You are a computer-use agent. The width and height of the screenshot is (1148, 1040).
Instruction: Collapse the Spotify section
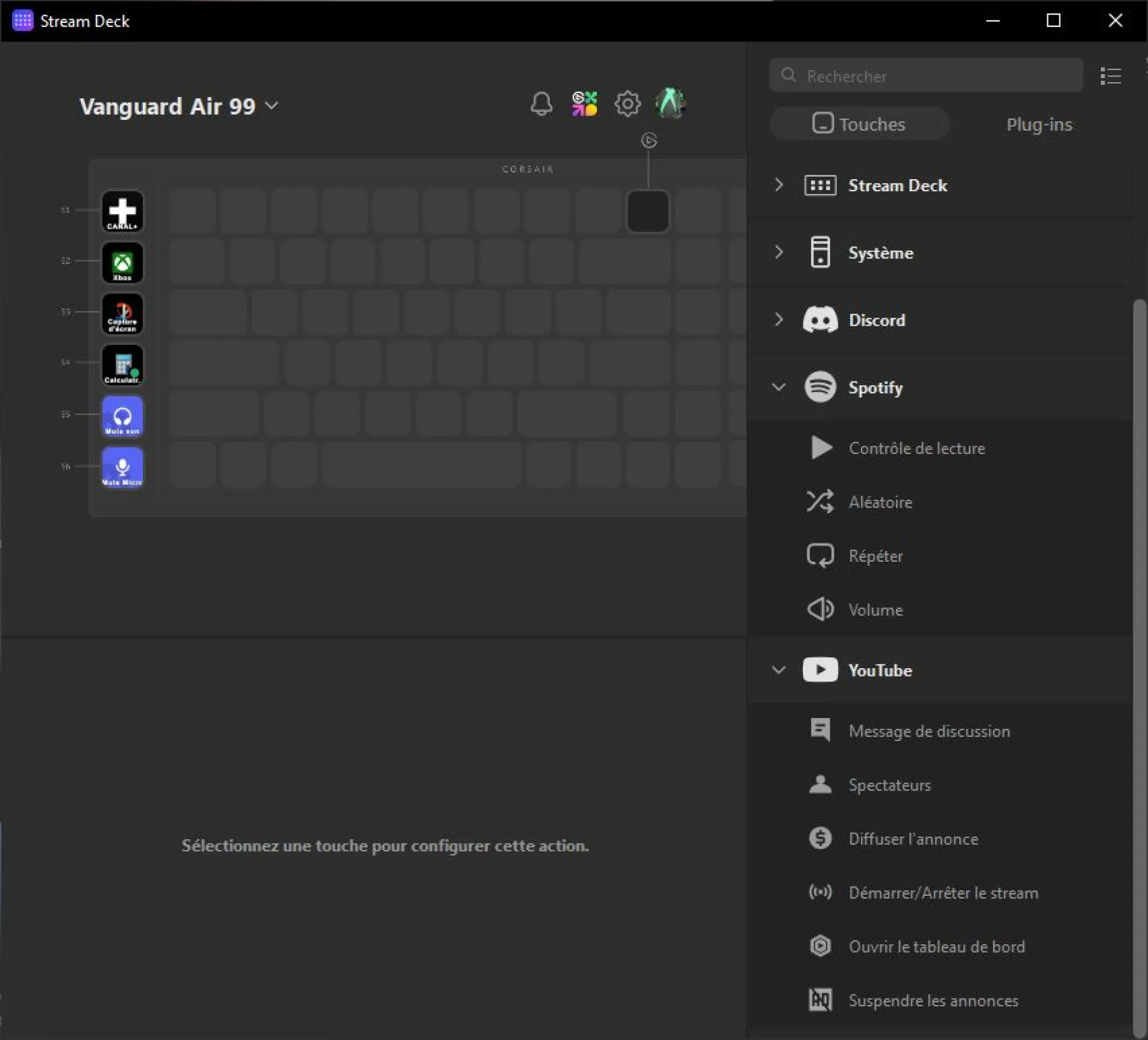(x=778, y=386)
